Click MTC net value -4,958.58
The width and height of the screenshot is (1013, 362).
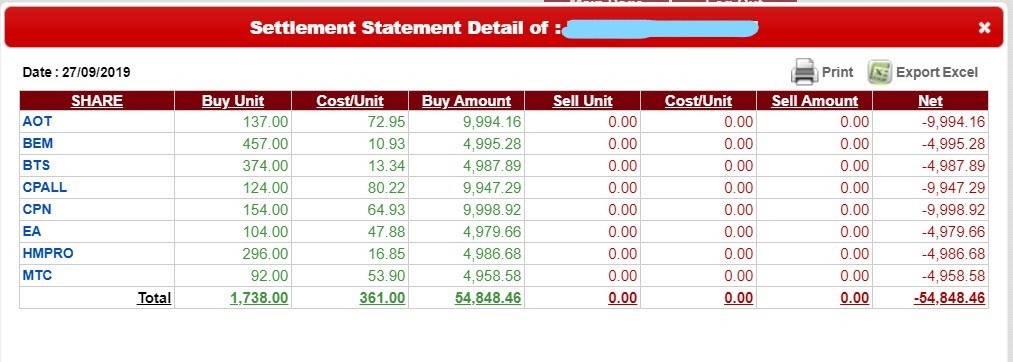tap(954, 276)
